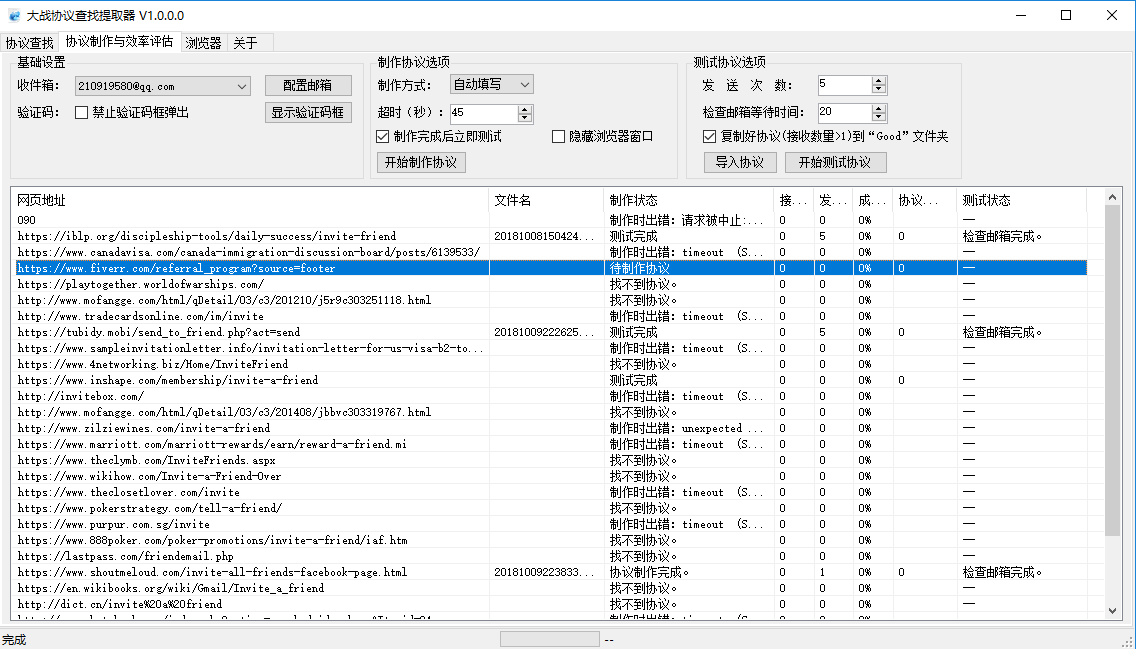This screenshot has width=1136, height=649.
Task: Increase the mailbox check wait time
Action: point(879,108)
